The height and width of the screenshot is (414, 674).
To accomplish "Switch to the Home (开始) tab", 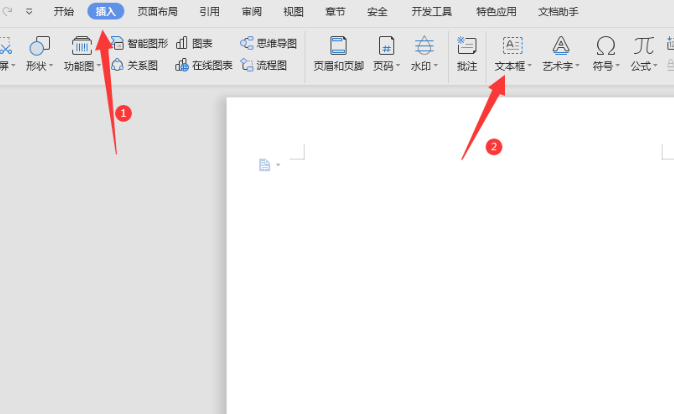I will point(64,12).
